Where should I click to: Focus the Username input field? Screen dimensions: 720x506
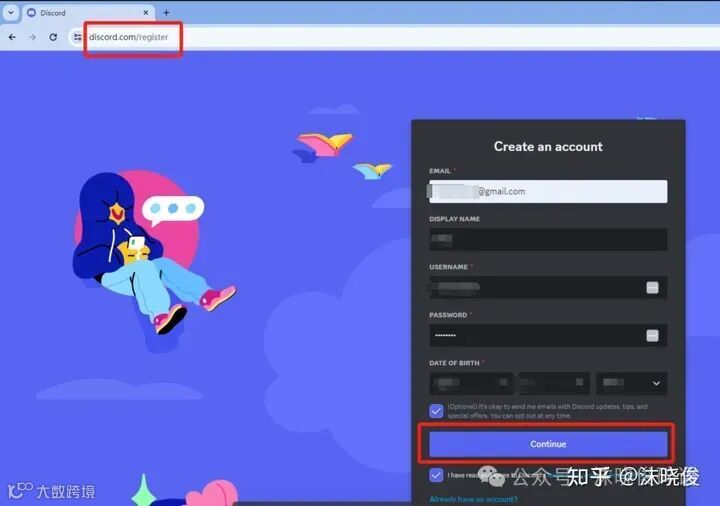tap(548, 287)
